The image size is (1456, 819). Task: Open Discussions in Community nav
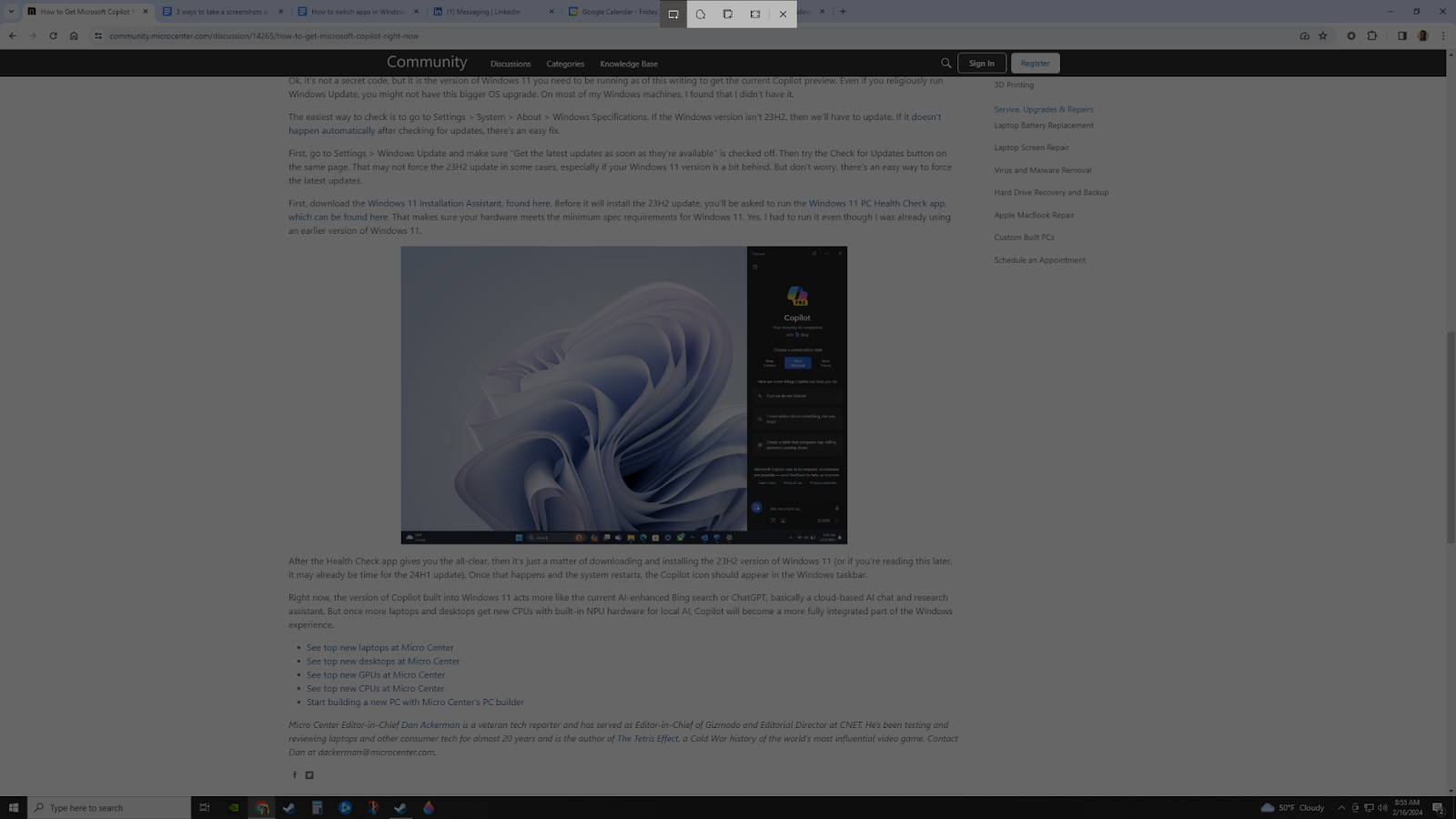pyautogui.click(x=511, y=64)
